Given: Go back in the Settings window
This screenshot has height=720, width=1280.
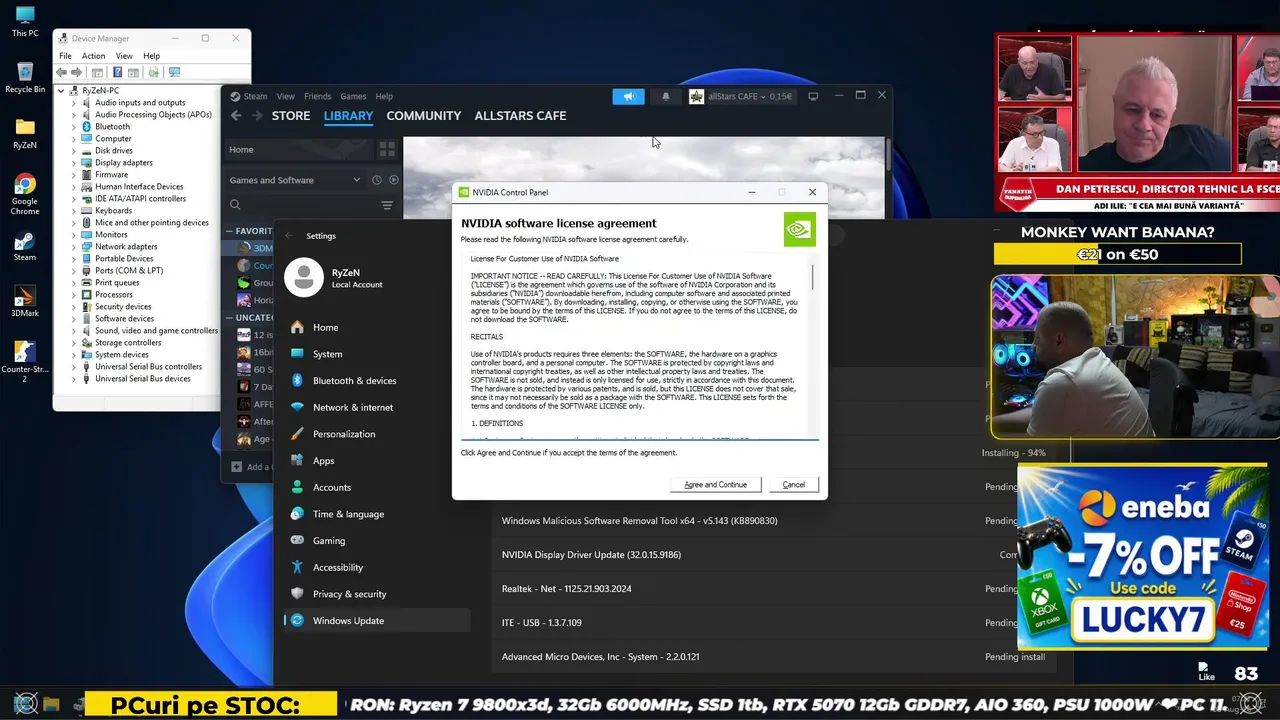Looking at the screenshot, I should tap(289, 236).
